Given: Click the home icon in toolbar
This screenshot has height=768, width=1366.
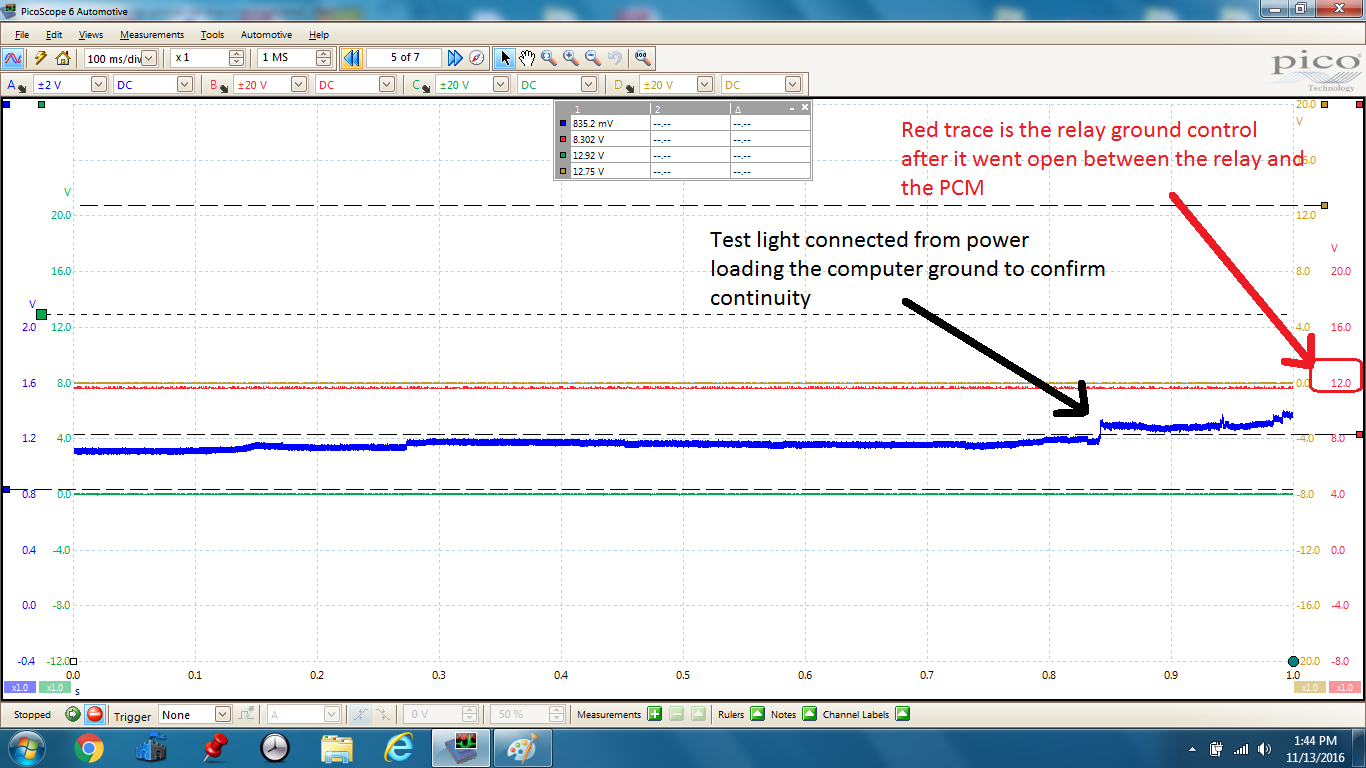Looking at the screenshot, I should point(62,58).
